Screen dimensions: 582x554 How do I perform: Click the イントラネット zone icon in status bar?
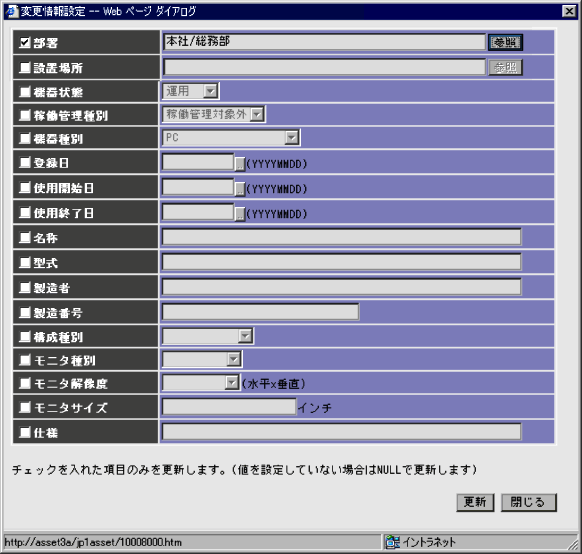pyautogui.click(x=392, y=542)
